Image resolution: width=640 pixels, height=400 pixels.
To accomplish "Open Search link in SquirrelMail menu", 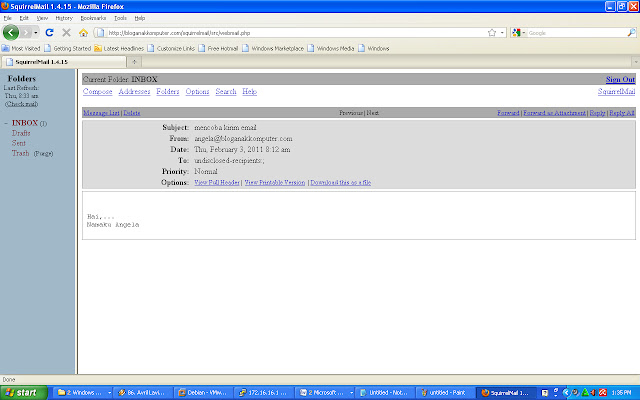I will pos(226,91).
